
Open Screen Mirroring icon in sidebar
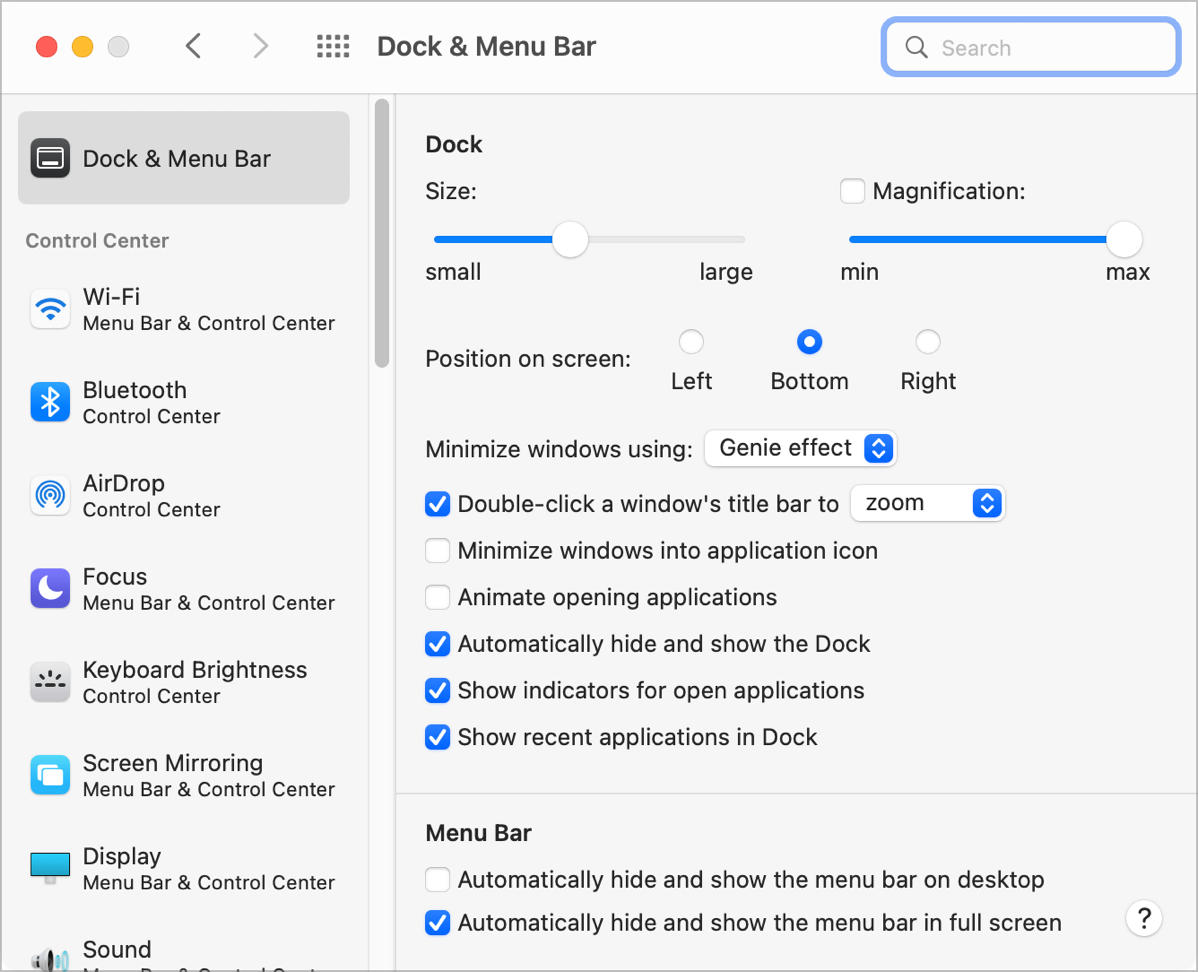pyautogui.click(x=50, y=775)
